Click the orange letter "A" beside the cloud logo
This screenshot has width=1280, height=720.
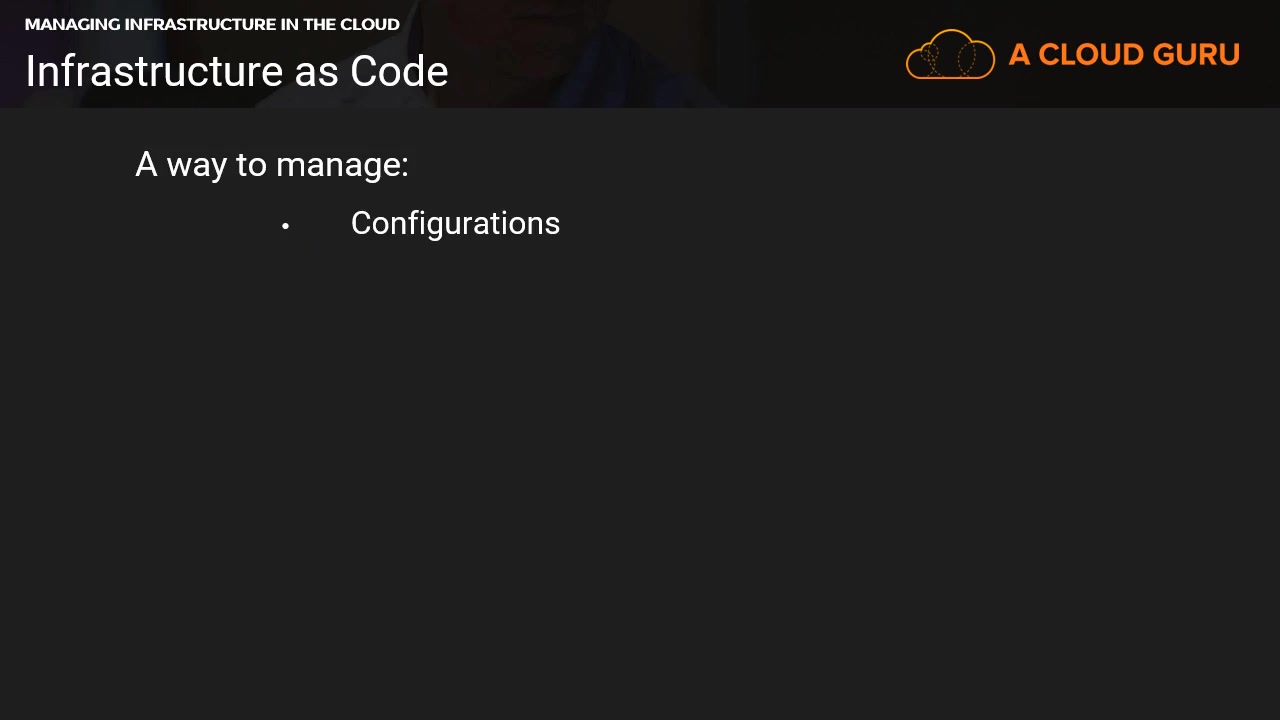[x=1019, y=55]
